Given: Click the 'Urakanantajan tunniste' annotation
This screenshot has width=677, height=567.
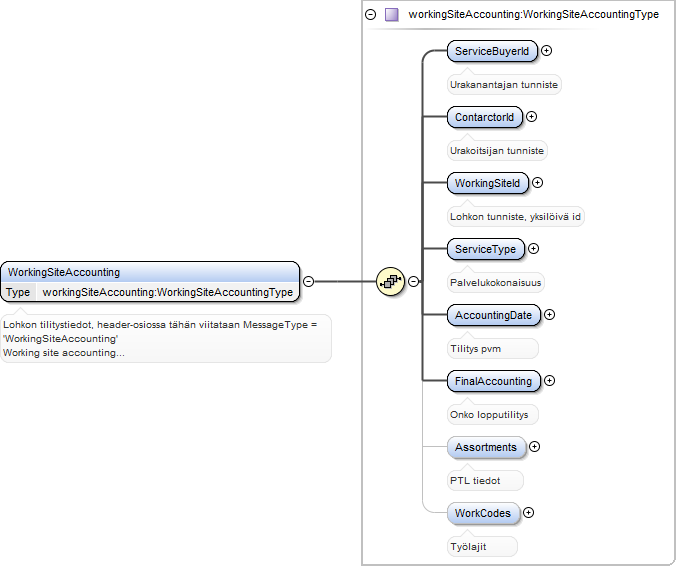Looking at the screenshot, I should 504,85.
